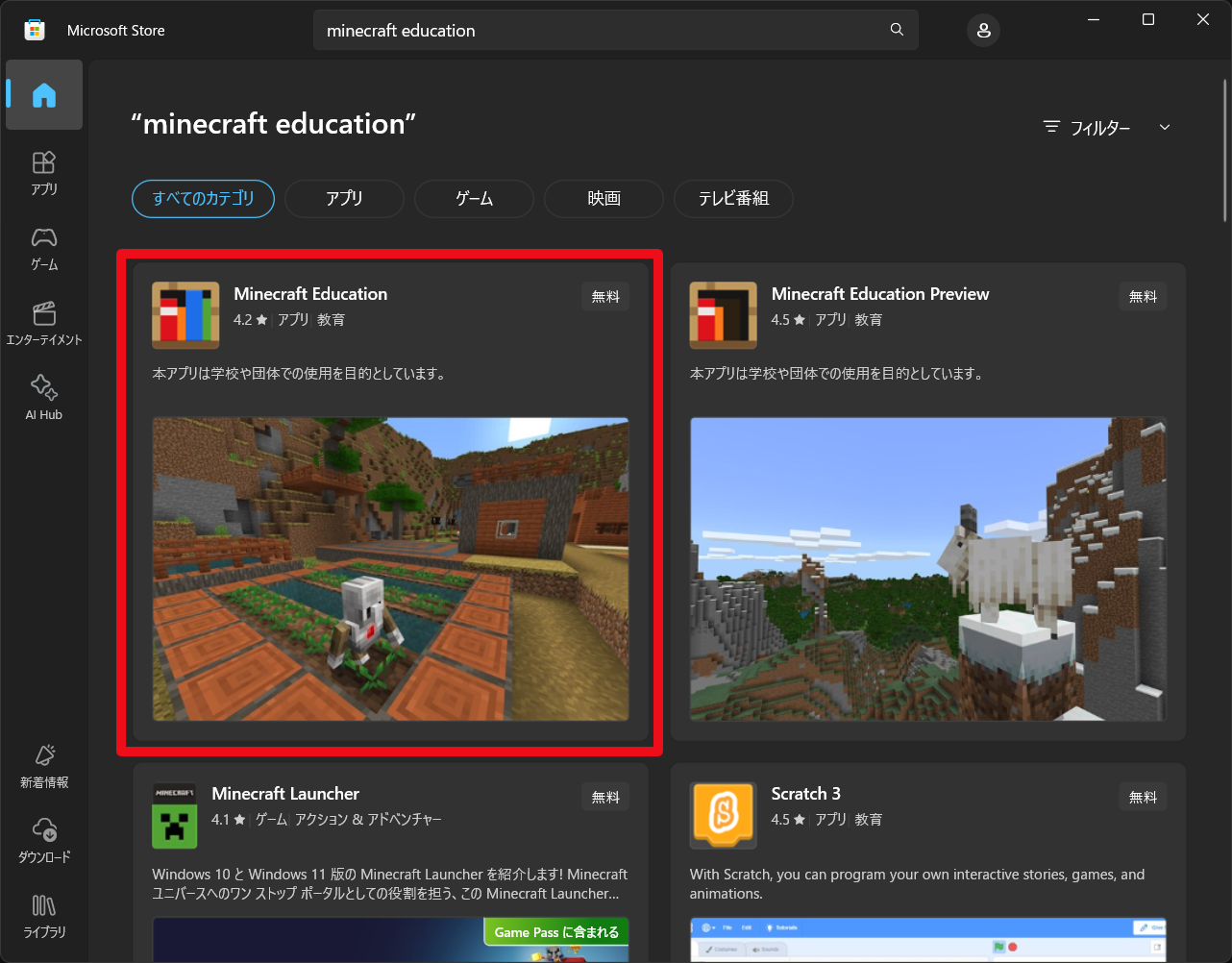
Task: Click the Game Pass に含まれる badge
Action: tap(556, 932)
